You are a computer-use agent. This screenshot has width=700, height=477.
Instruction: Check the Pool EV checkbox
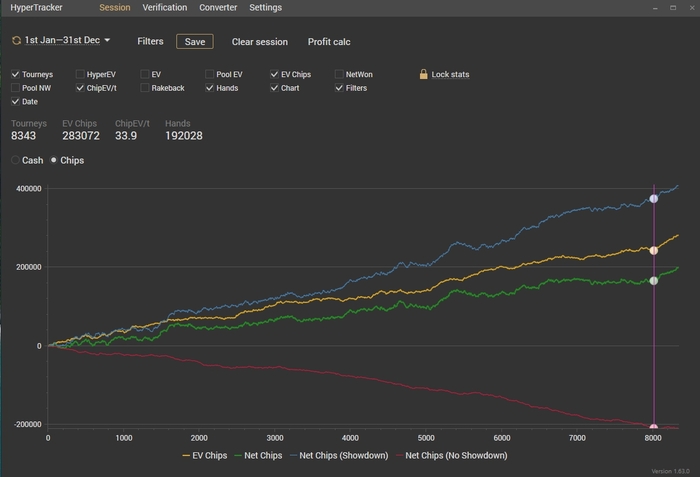pyautogui.click(x=209, y=74)
